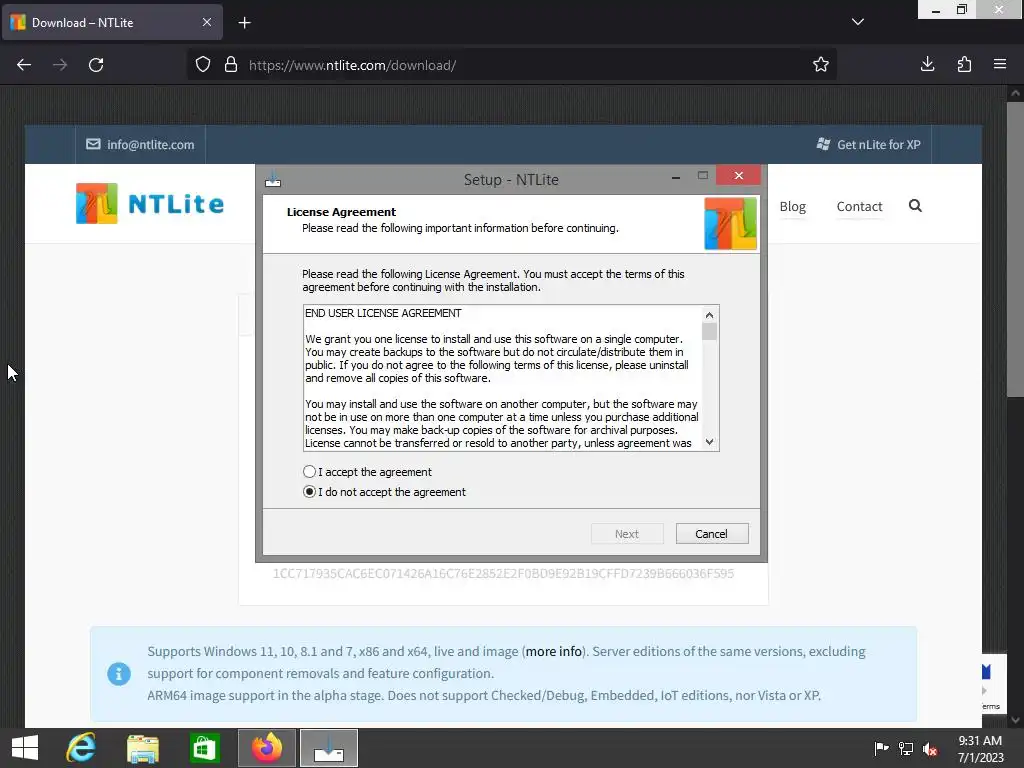Click the blue info circle icon
Viewport: 1024px width, 768px height.
coord(119,673)
